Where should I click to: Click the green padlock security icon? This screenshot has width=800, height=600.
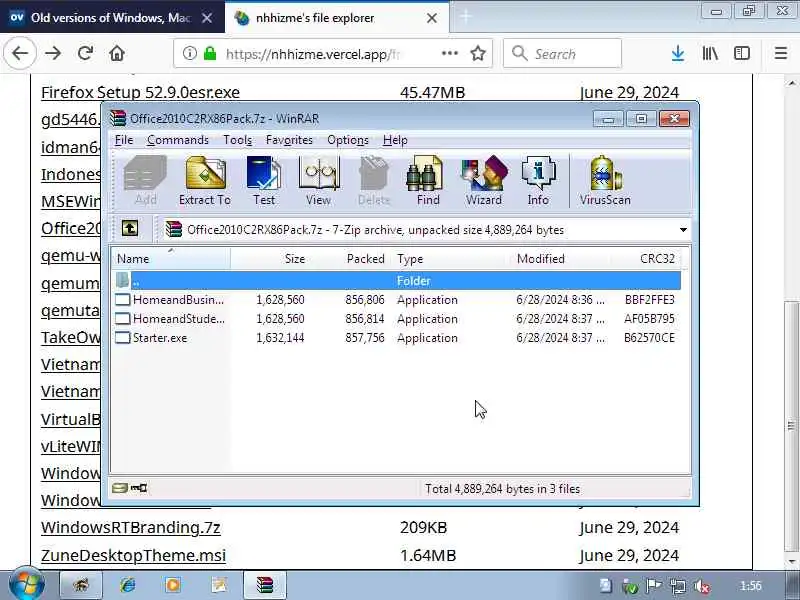(x=210, y=53)
